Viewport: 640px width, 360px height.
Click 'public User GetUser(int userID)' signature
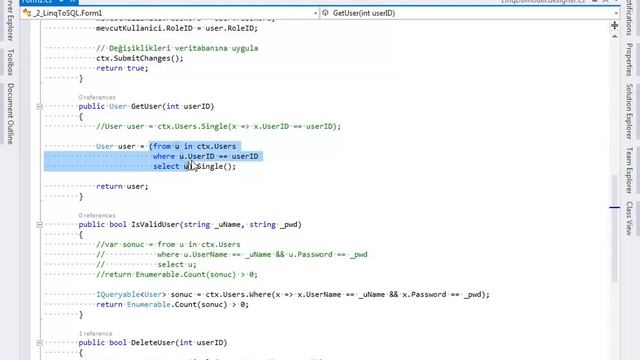tap(146, 107)
